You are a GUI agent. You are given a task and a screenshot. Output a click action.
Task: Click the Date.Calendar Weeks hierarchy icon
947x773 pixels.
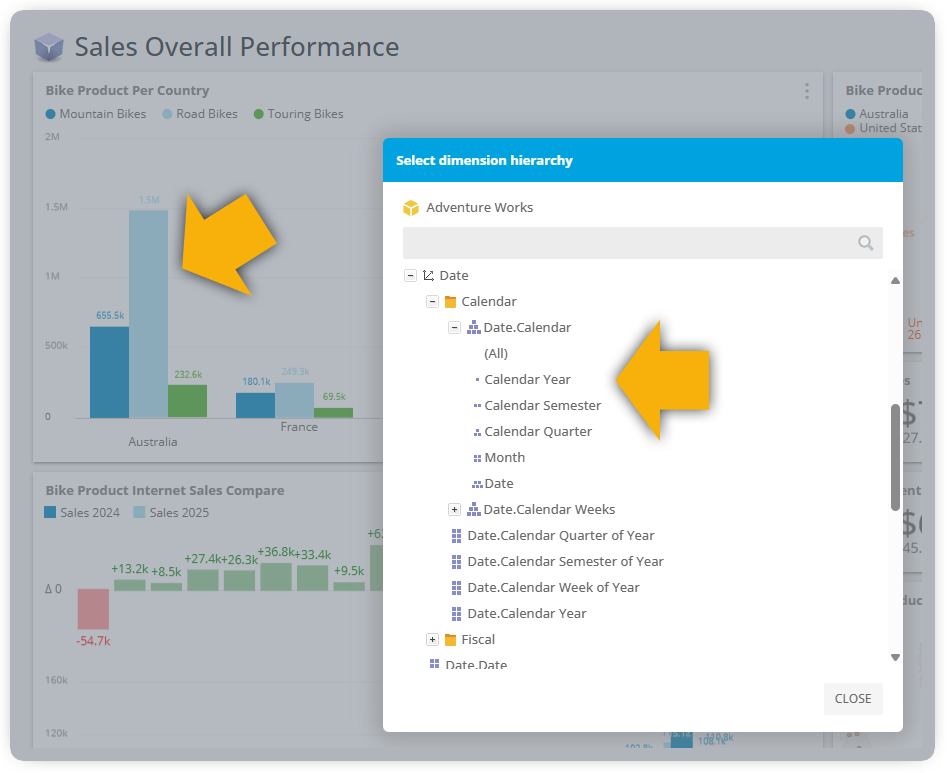473,510
